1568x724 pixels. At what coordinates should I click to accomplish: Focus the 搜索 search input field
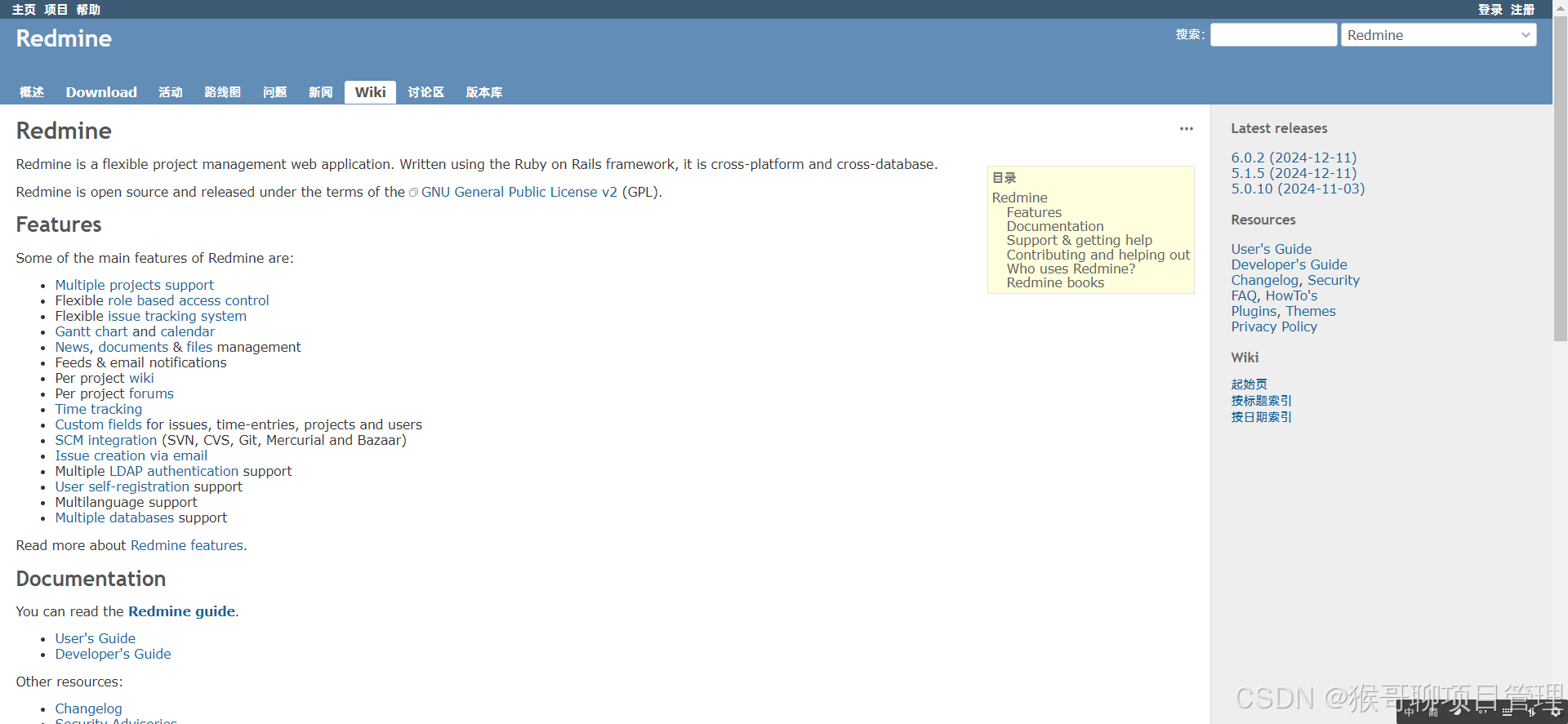tap(1273, 35)
